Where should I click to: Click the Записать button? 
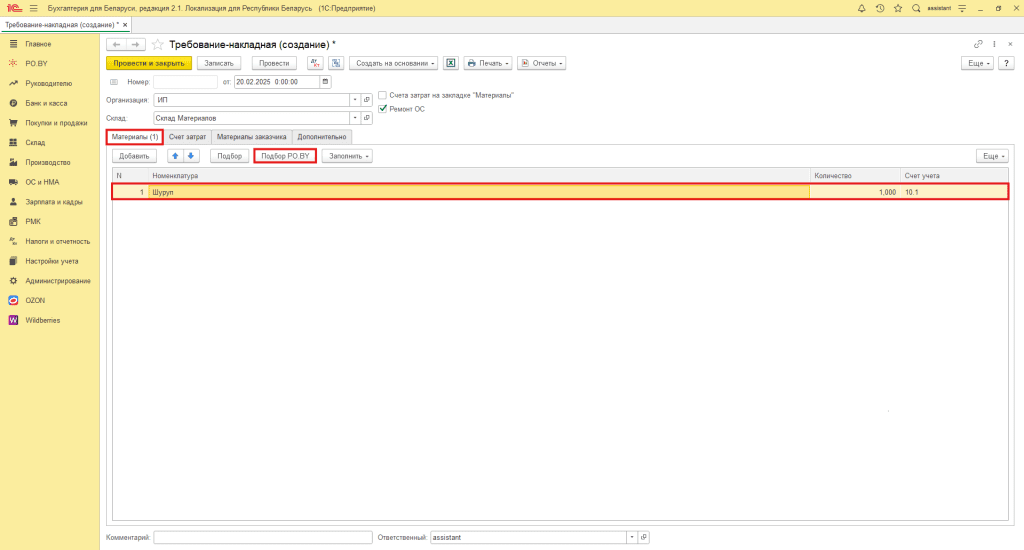pyautogui.click(x=219, y=63)
